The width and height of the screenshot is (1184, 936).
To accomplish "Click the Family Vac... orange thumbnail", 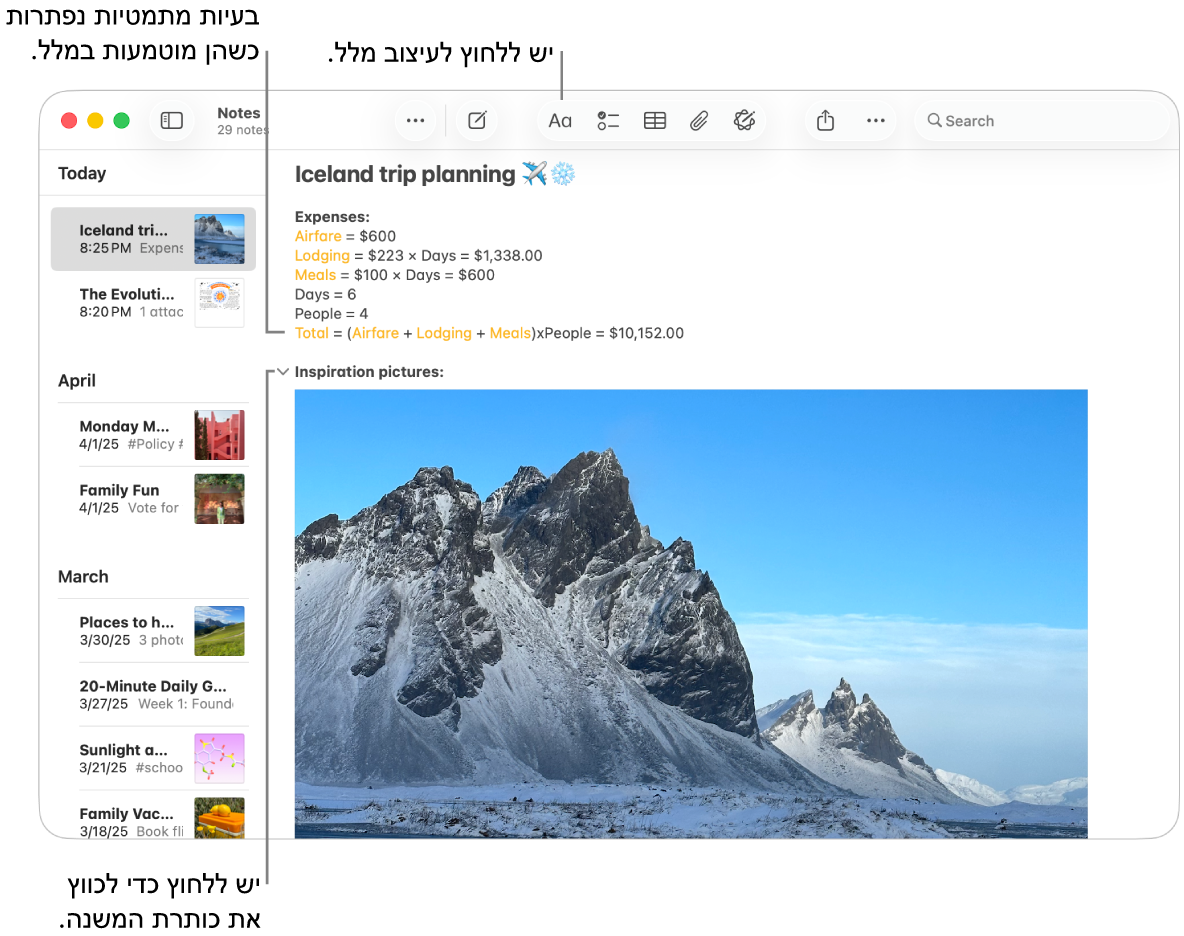I will coord(219,818).
